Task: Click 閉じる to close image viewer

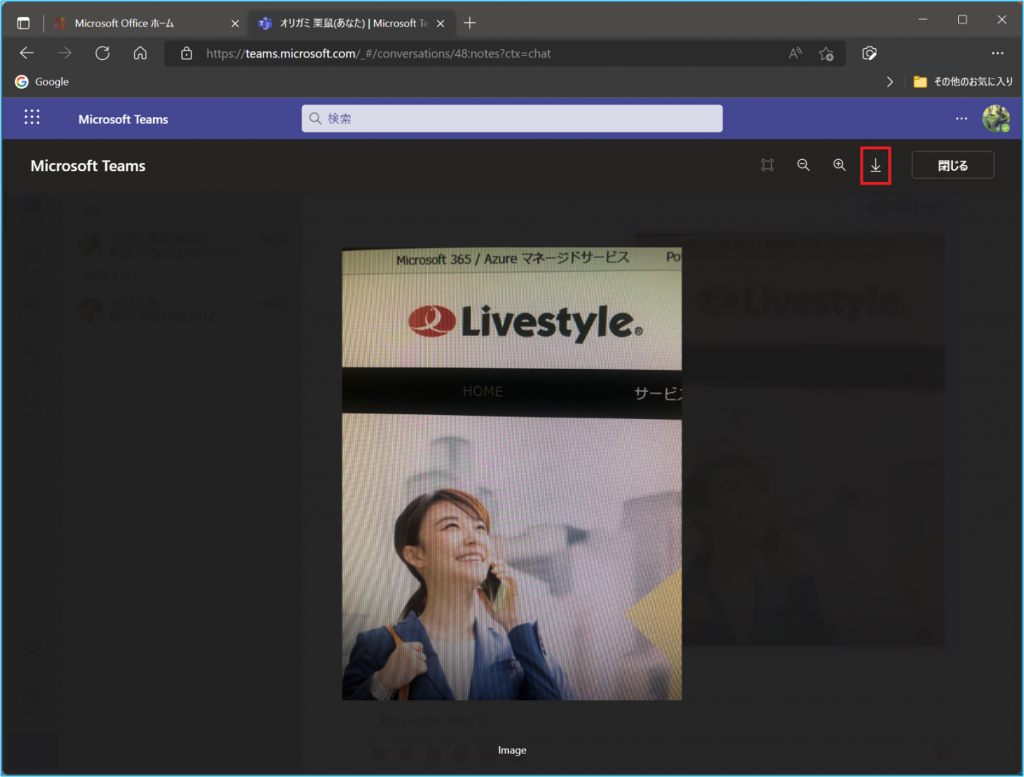Action: pos(952,165)
